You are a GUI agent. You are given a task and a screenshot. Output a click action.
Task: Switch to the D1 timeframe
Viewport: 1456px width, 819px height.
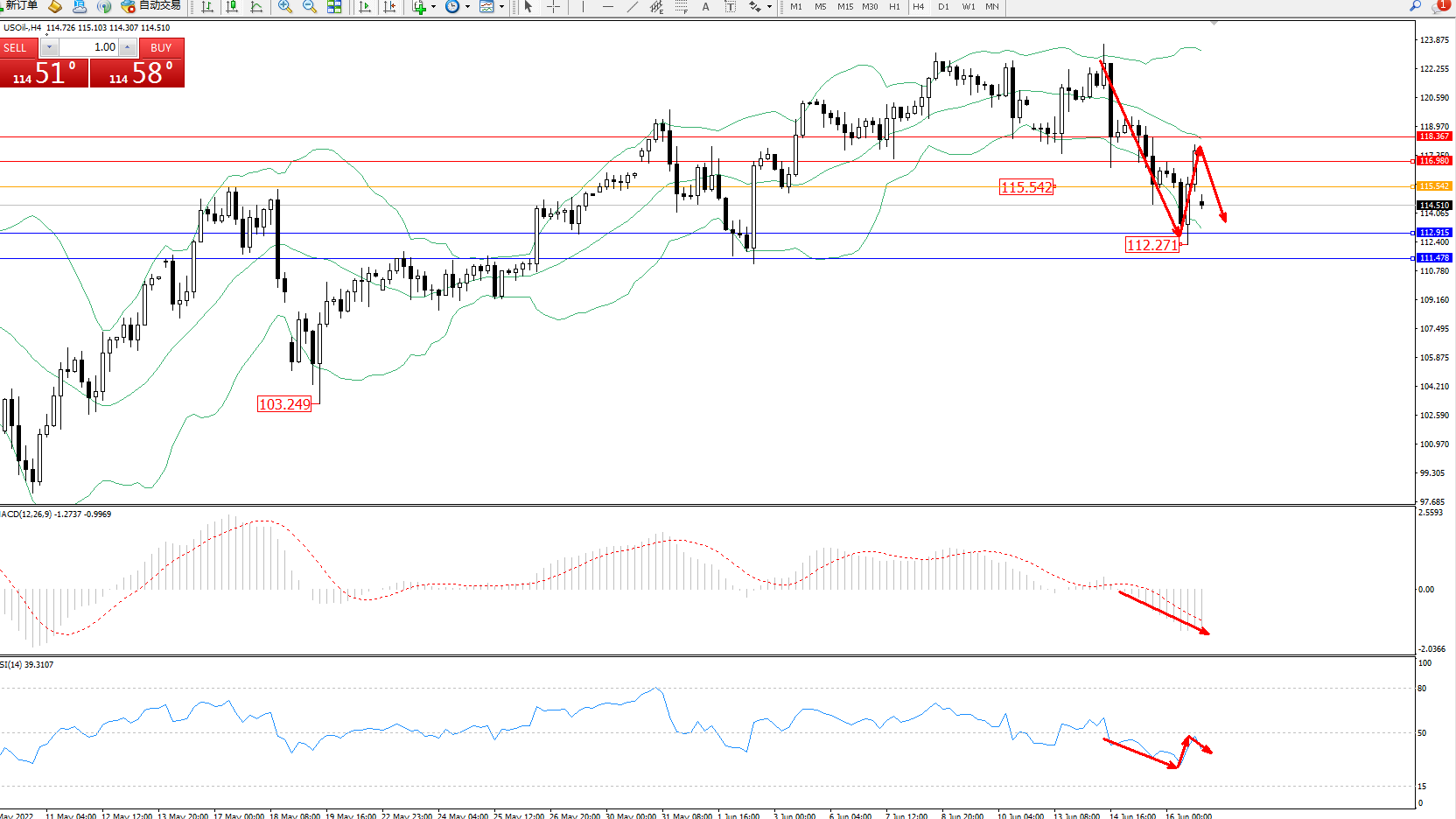point(943,7)
